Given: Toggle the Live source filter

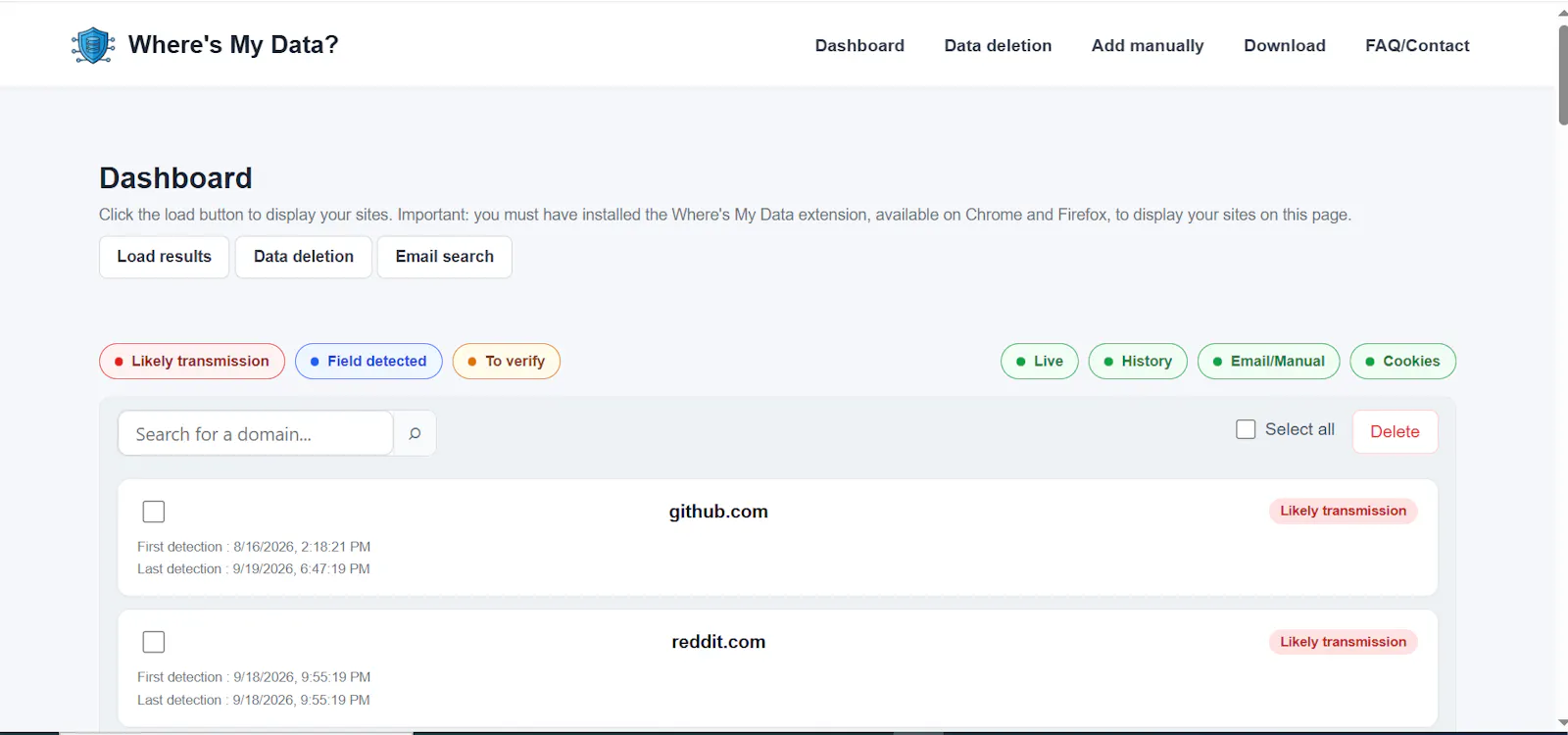Looking at the screenshot, I should click(1040, 361).
